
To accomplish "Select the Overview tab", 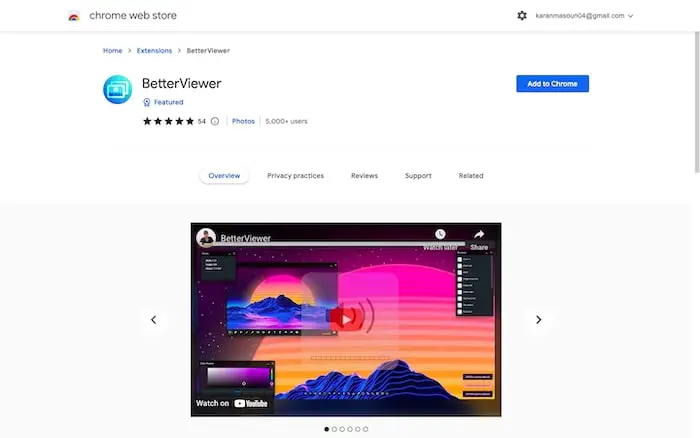I will 224,175.
